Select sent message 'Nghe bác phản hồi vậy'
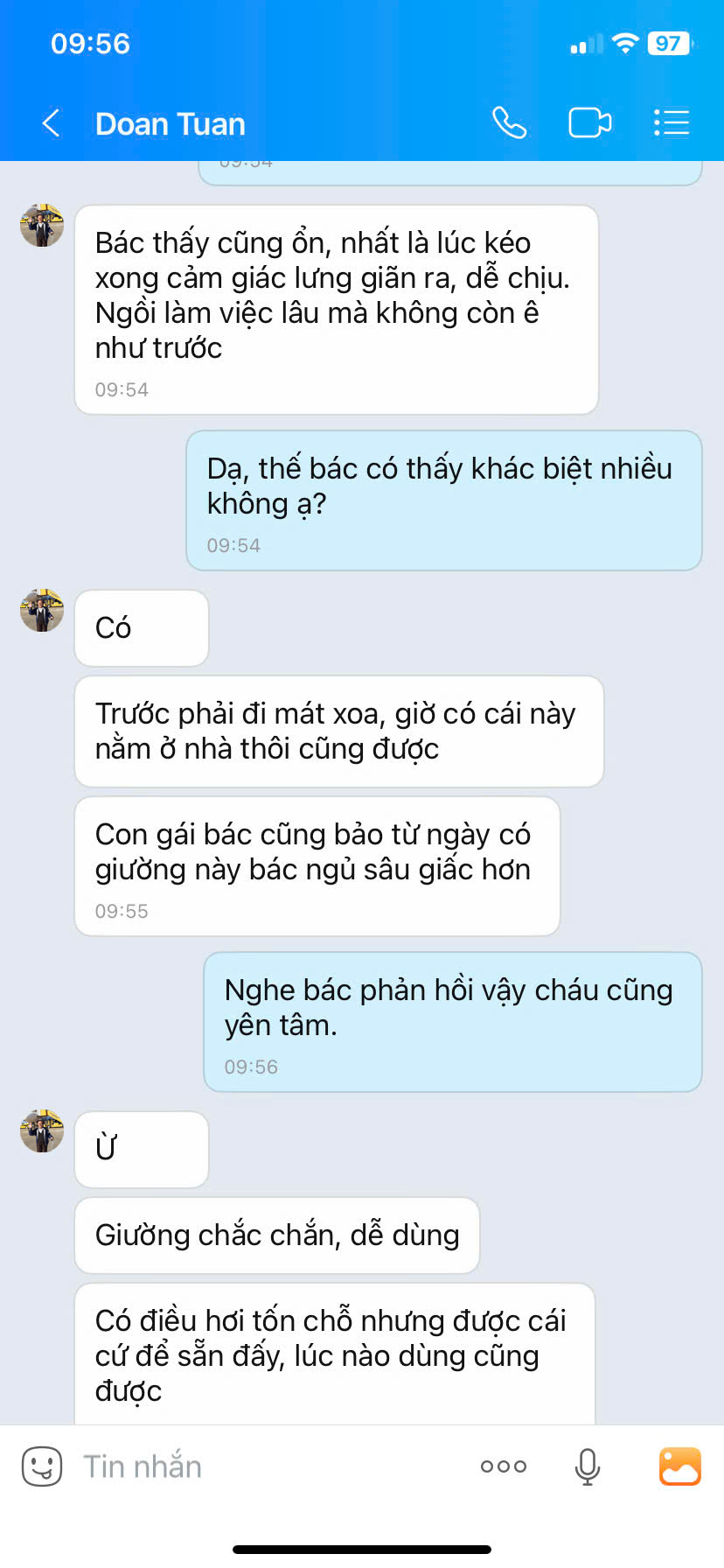The height and width of the screenshot is (1568, 724). coord(453,1022)
